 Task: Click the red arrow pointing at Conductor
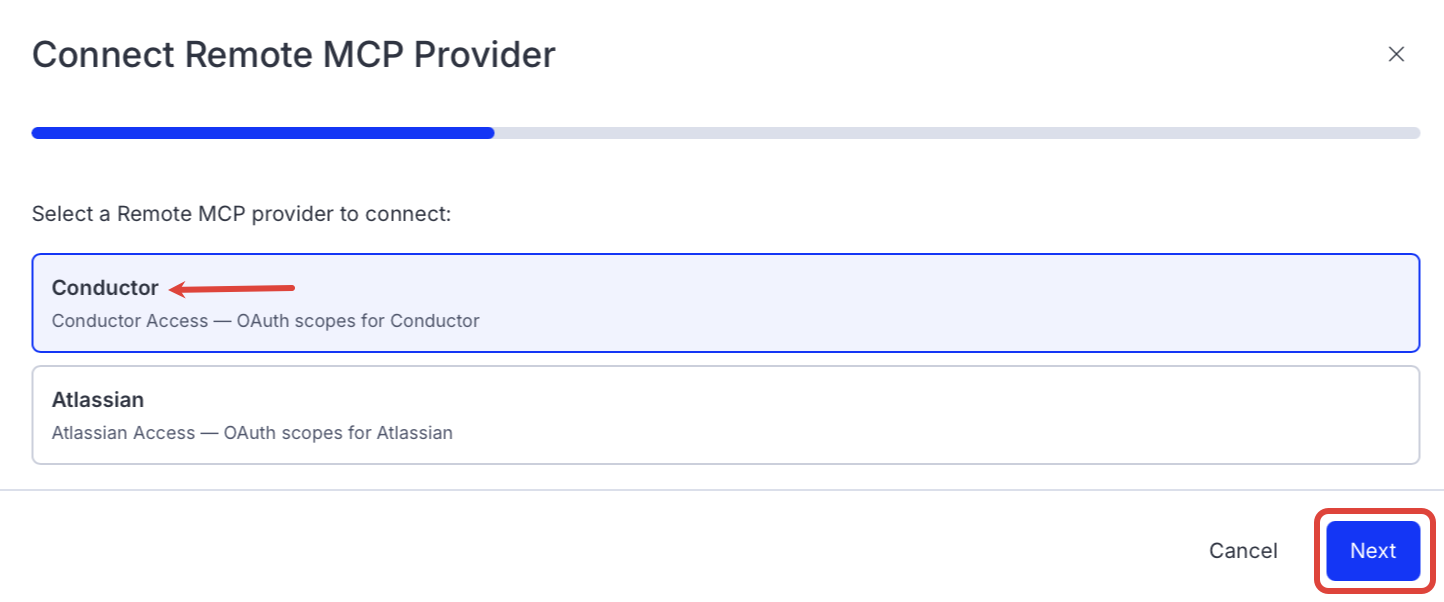[x=232, y=290]
